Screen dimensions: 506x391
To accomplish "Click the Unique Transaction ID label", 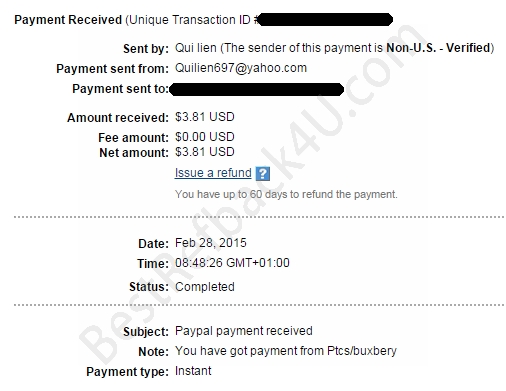I will coord(192,20).
